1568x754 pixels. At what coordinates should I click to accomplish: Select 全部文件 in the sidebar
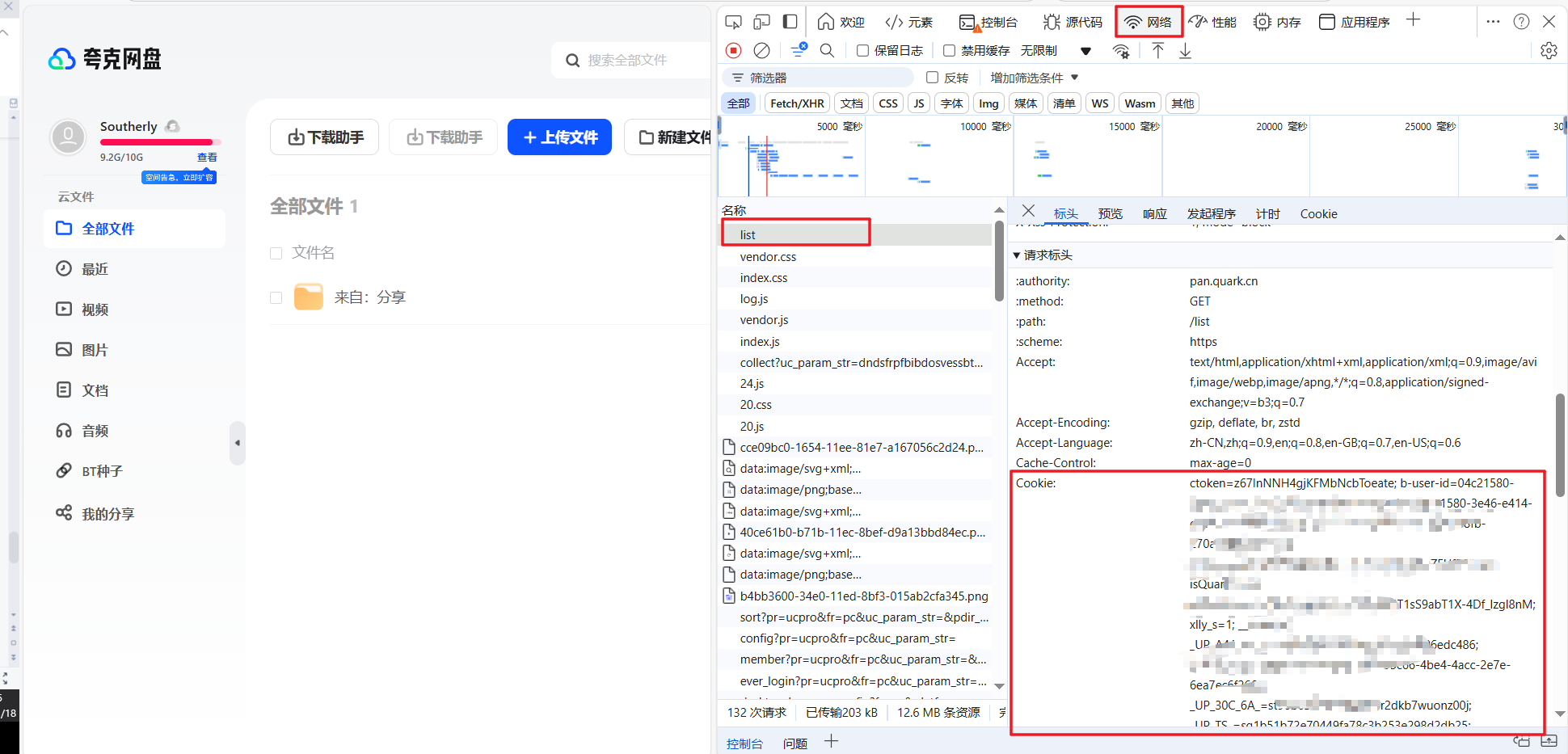click(x=134, y=229)
